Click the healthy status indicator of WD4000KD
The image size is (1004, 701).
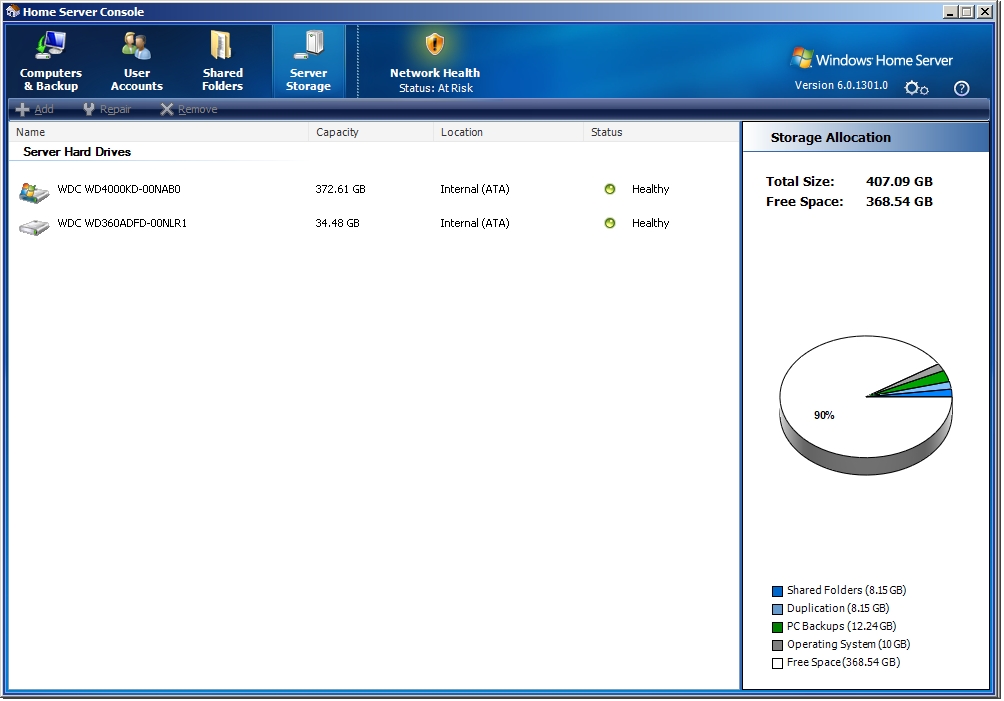tap(610, 189)
